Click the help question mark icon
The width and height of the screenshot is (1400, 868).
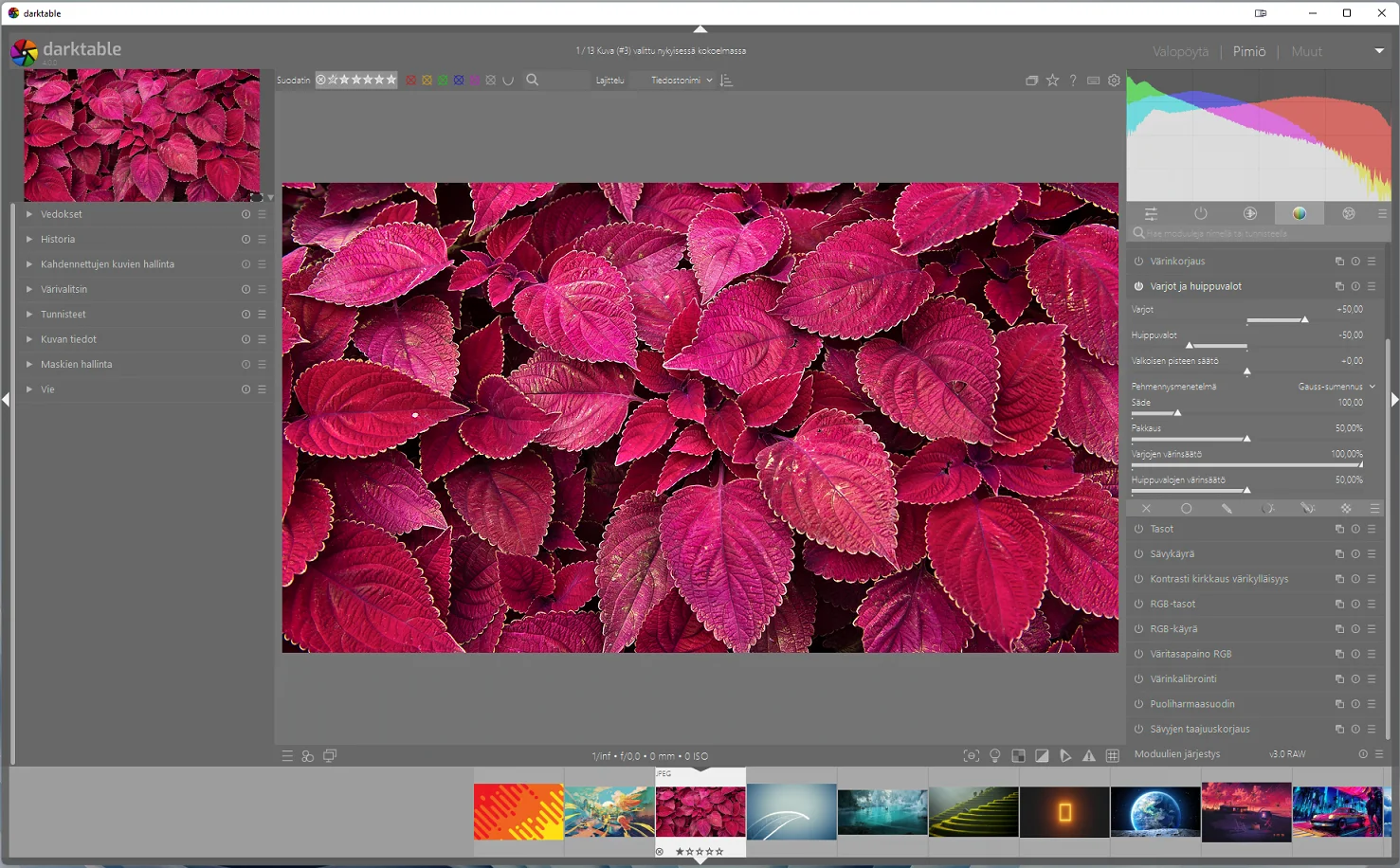[x=1073, y=81]
